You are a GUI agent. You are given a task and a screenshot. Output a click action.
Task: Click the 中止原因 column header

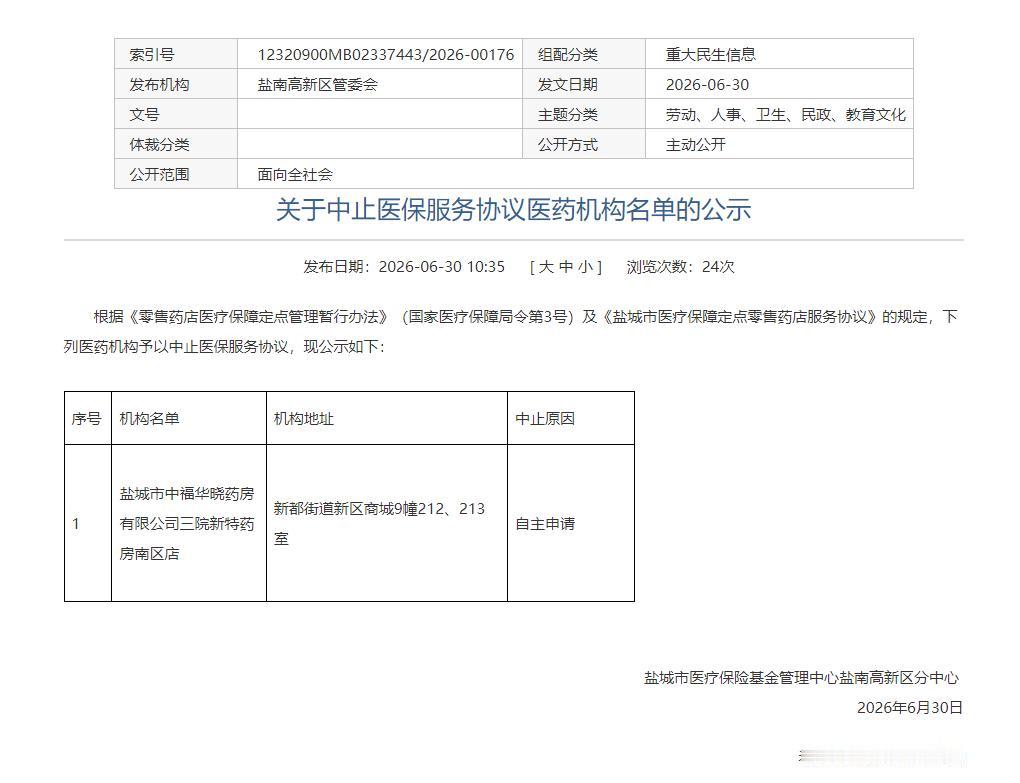(x=571, y=418)
